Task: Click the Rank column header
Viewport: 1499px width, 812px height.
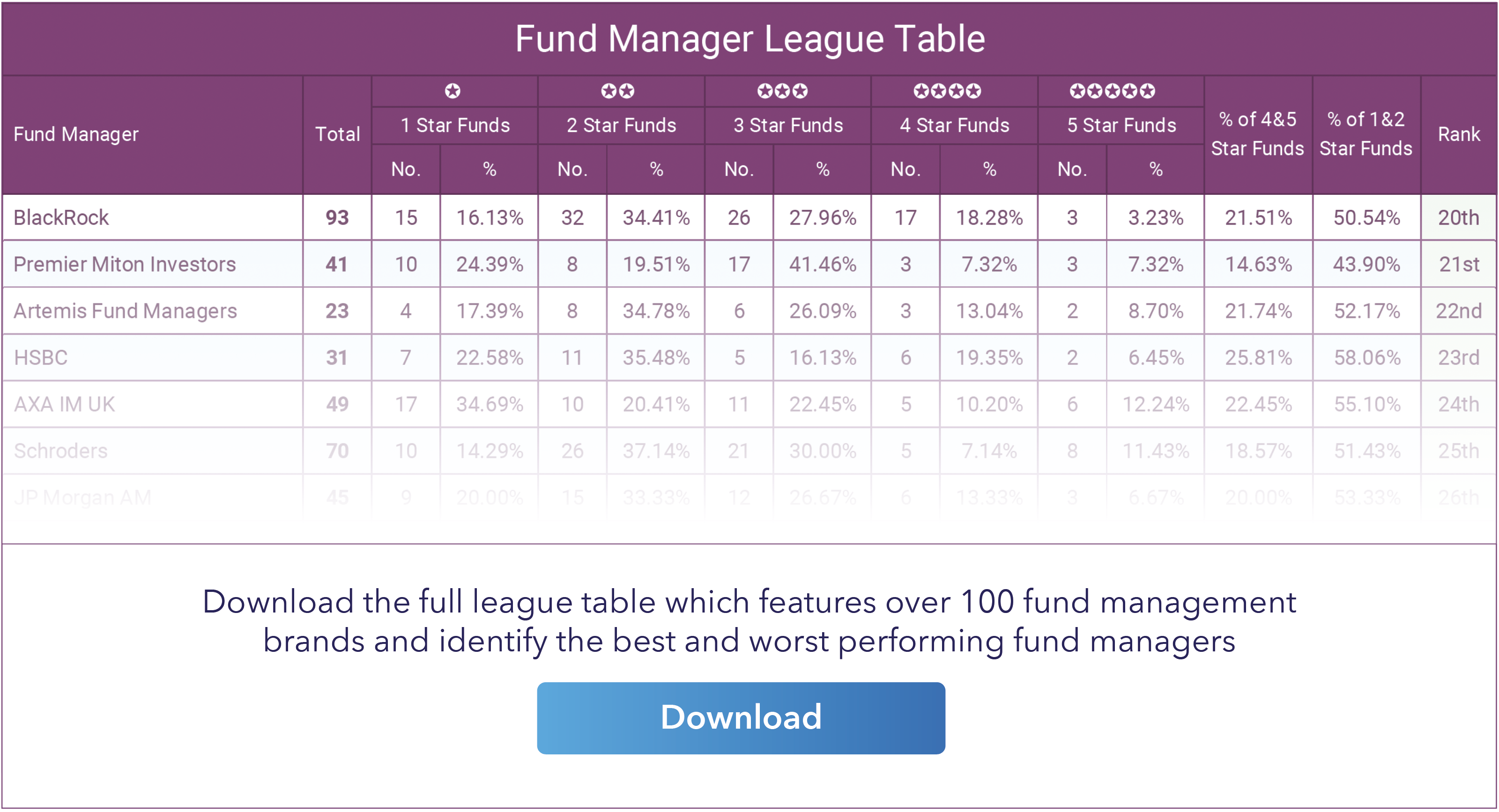Action: click(x=1459, y=134)
